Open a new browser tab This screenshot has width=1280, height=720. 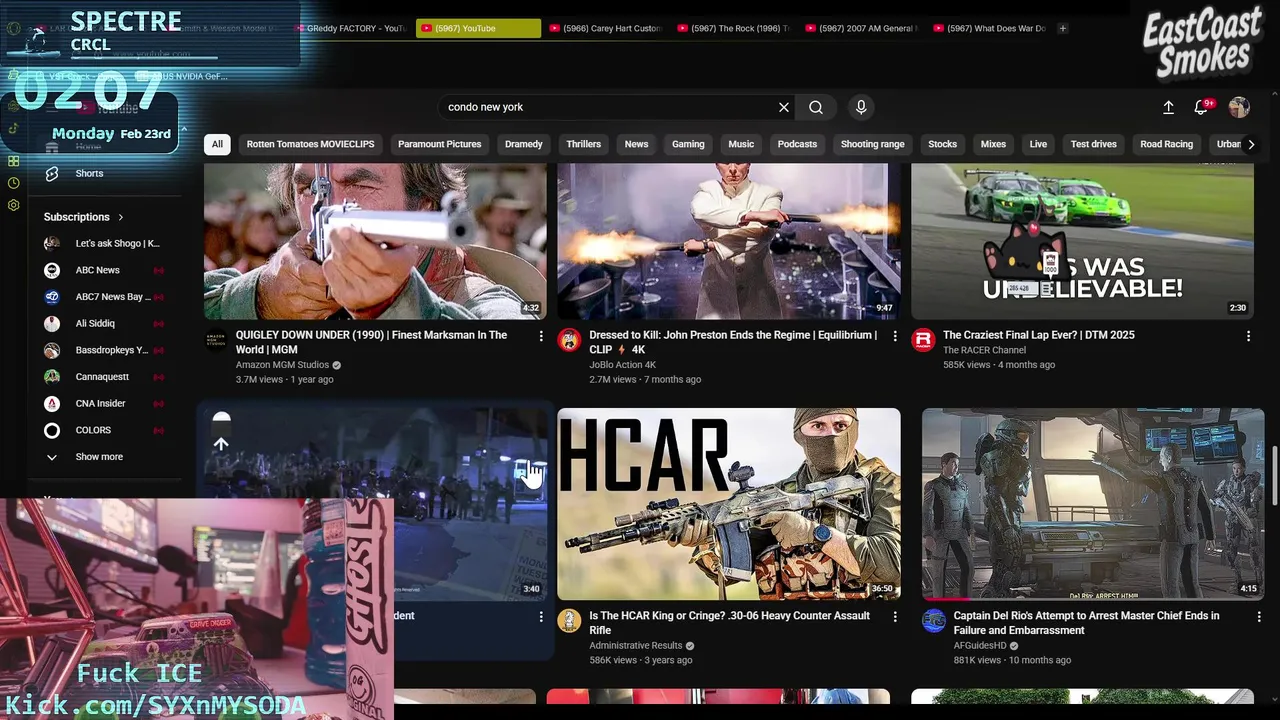(x=1063, y=28)
